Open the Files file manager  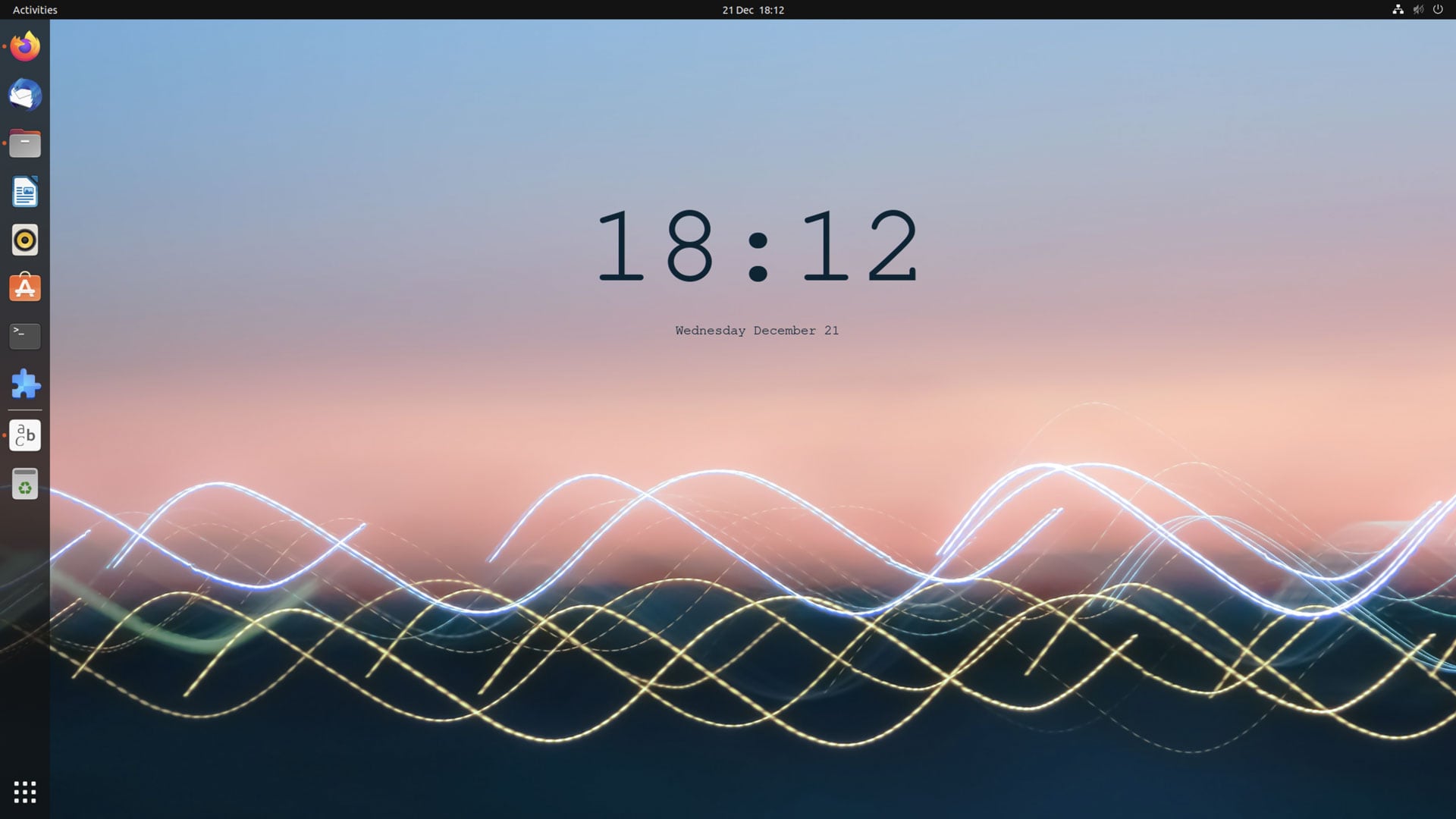pyautogui.click(x=24, y=143)
